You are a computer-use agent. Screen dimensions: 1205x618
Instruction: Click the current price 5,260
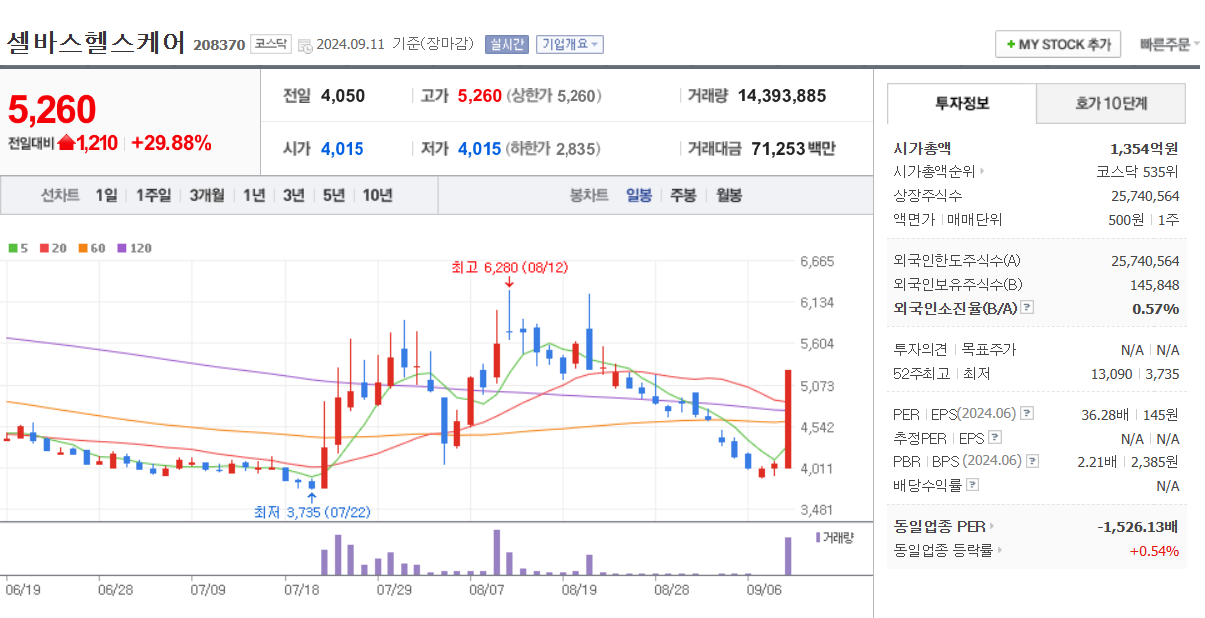click(52, 110)
